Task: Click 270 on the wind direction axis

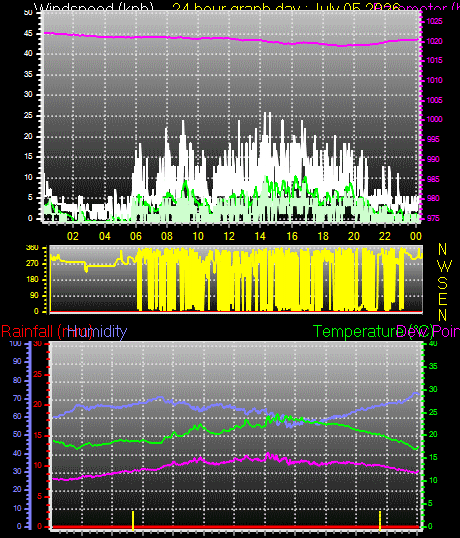Action: (32, 264)
